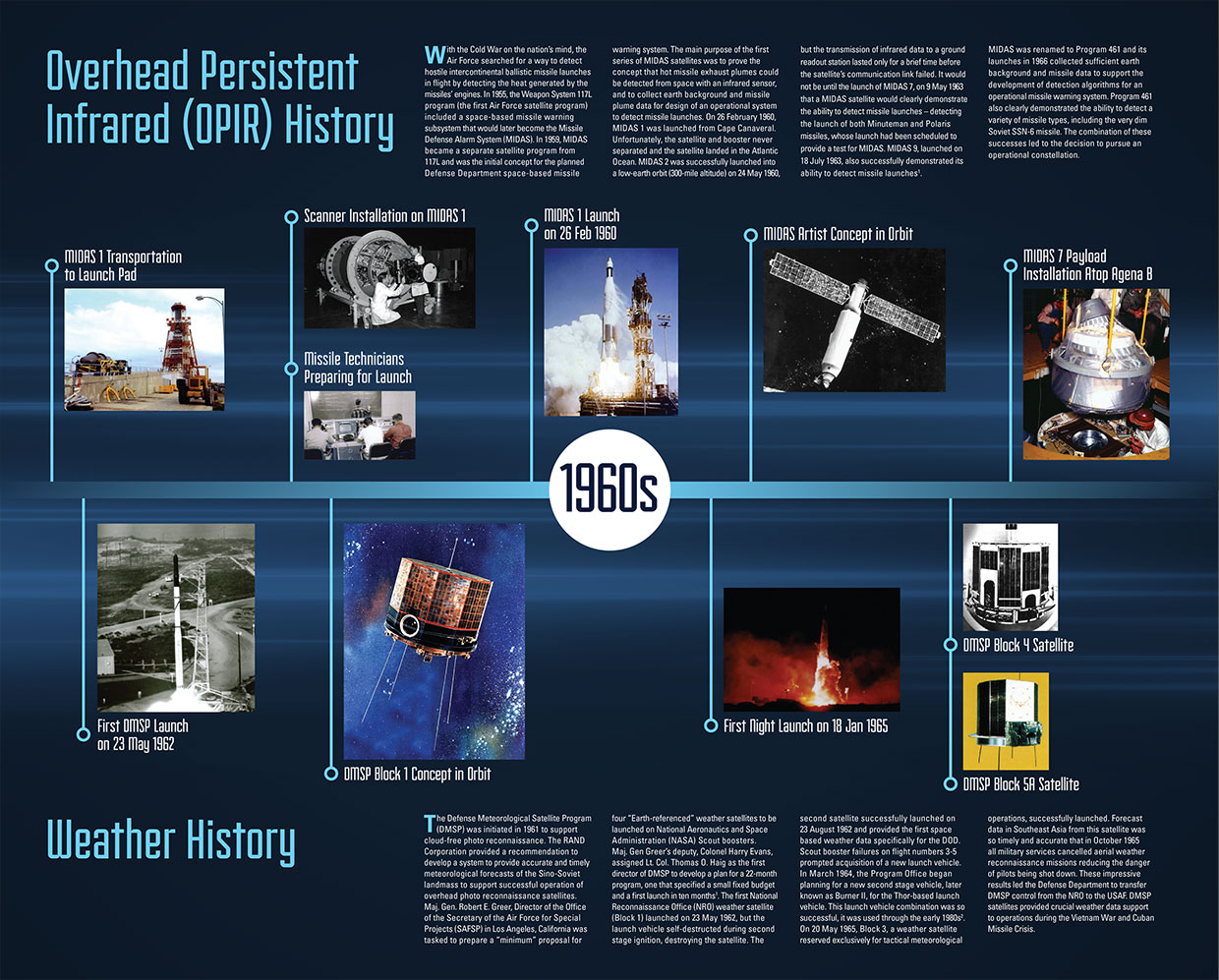Open the MIDAS 7 Payload Installation photo
The width and height of the screenshot is (1219, 980).
click(1096, 374)
